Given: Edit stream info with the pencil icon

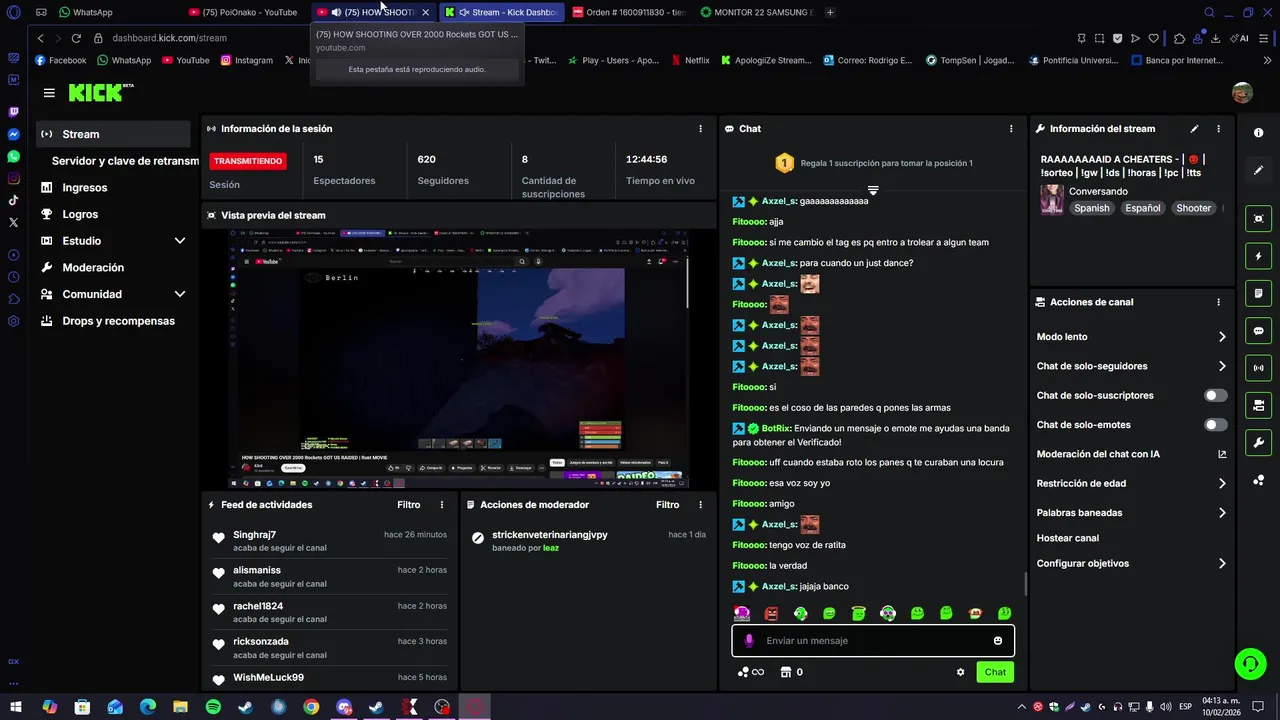Looking at the screenshot, I should click(1194, 129).
